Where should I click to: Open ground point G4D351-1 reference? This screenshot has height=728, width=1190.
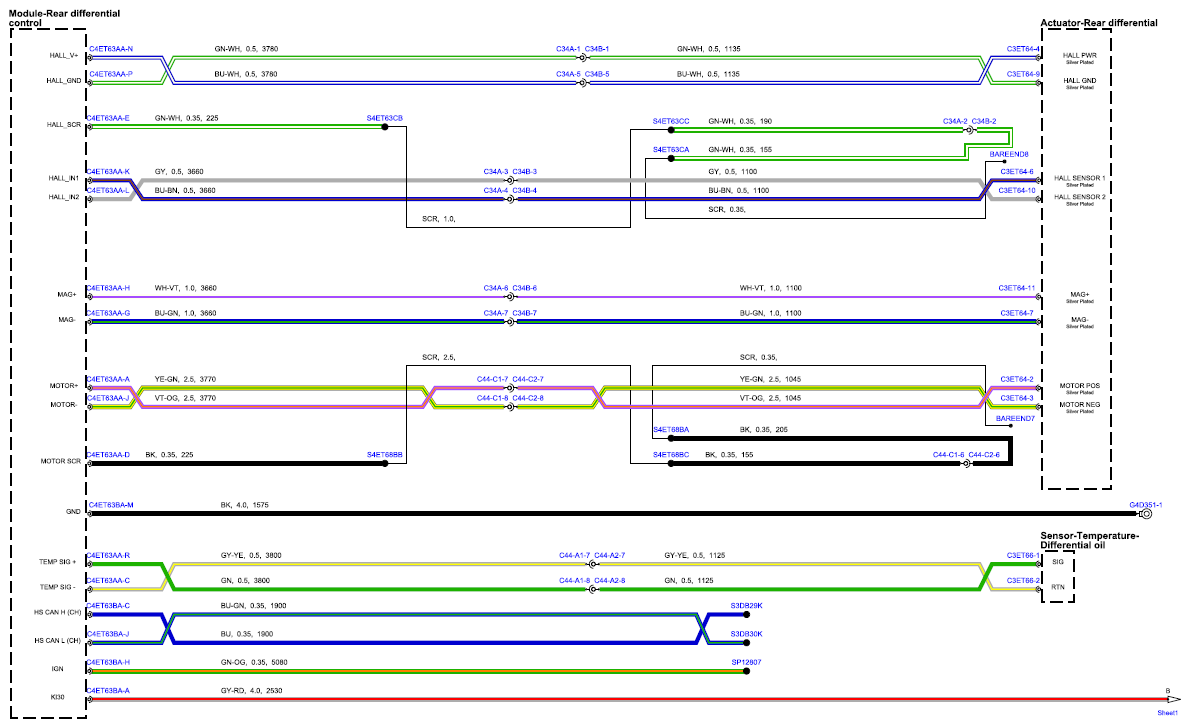click(x=1145, y=505)
